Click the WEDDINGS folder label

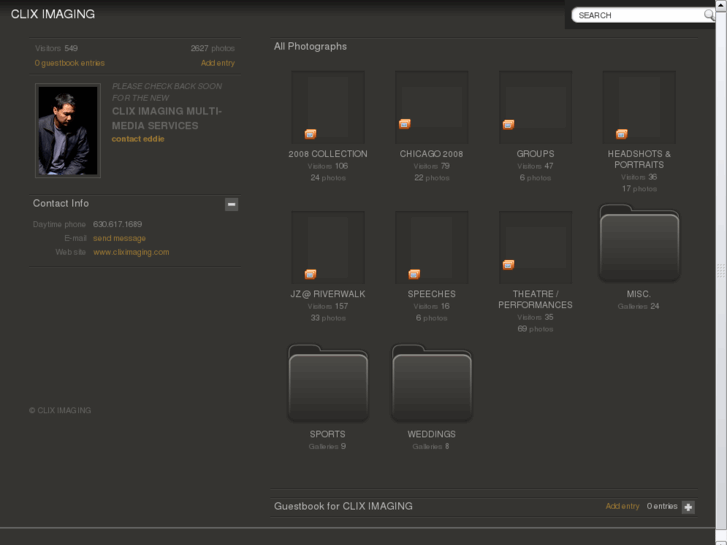coord(432,434)
